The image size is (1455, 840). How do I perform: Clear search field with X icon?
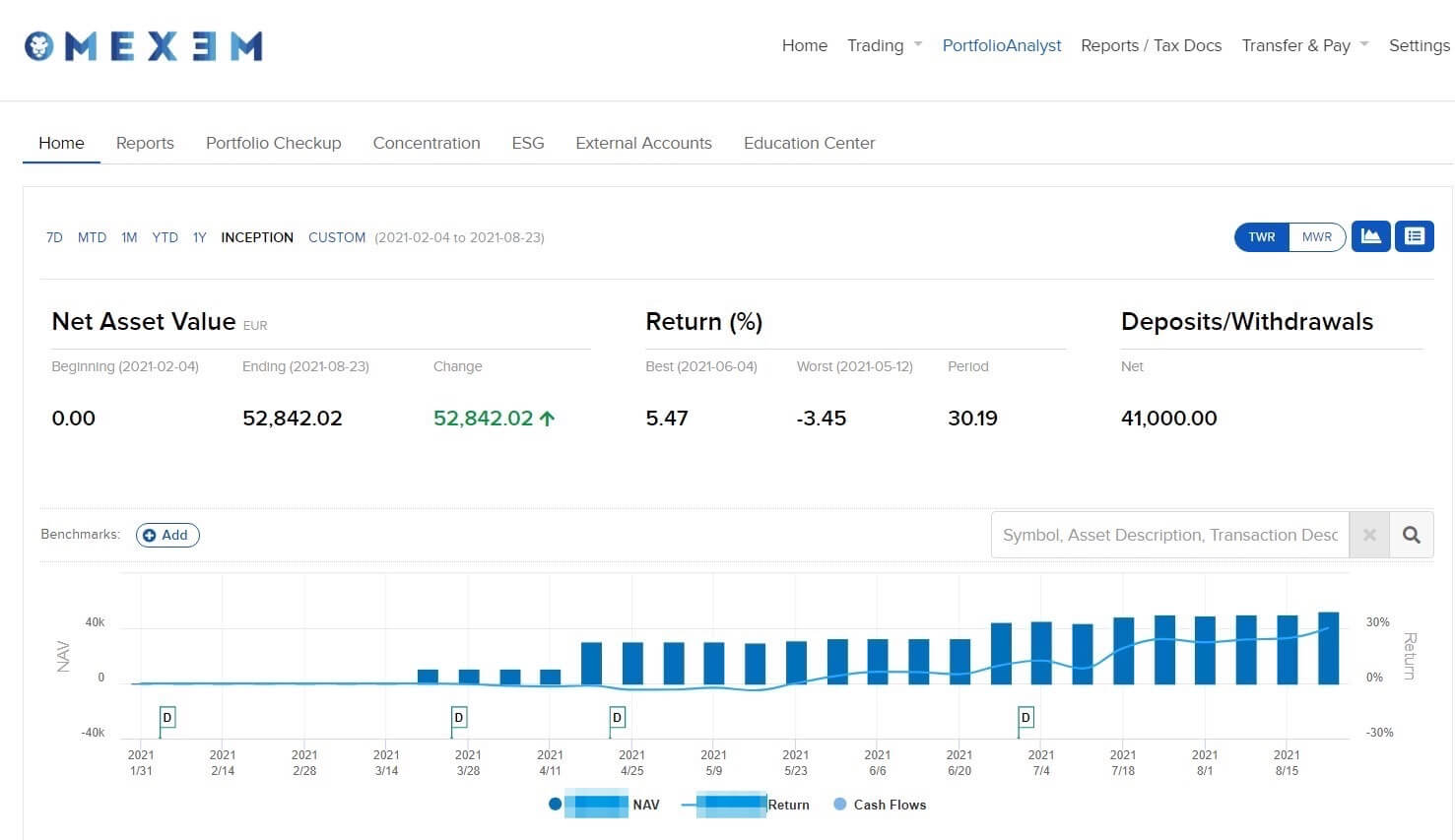[1368, 535]
